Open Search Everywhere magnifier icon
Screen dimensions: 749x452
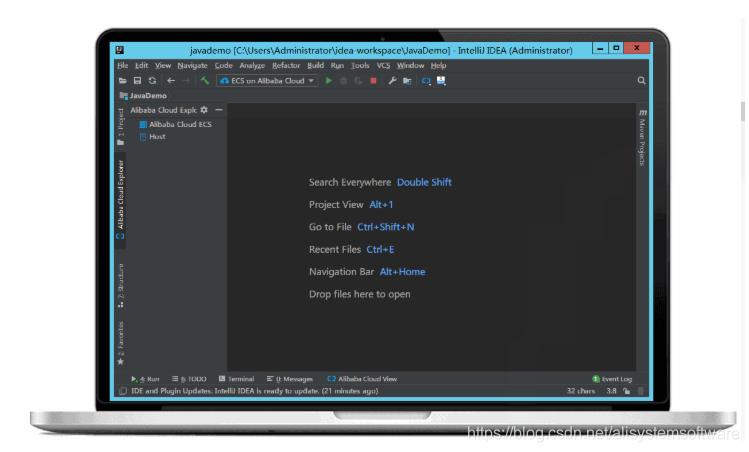tap(642, 81)
